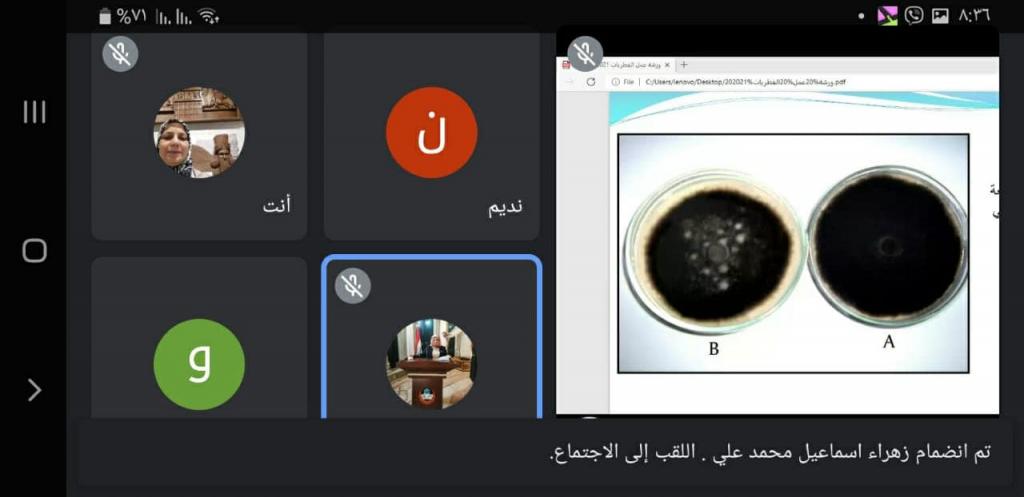This screenshot has height=497, width=1024.
Task: Tap the Wi-Fi indicator in the status bar
Action: tap(208, 16)
